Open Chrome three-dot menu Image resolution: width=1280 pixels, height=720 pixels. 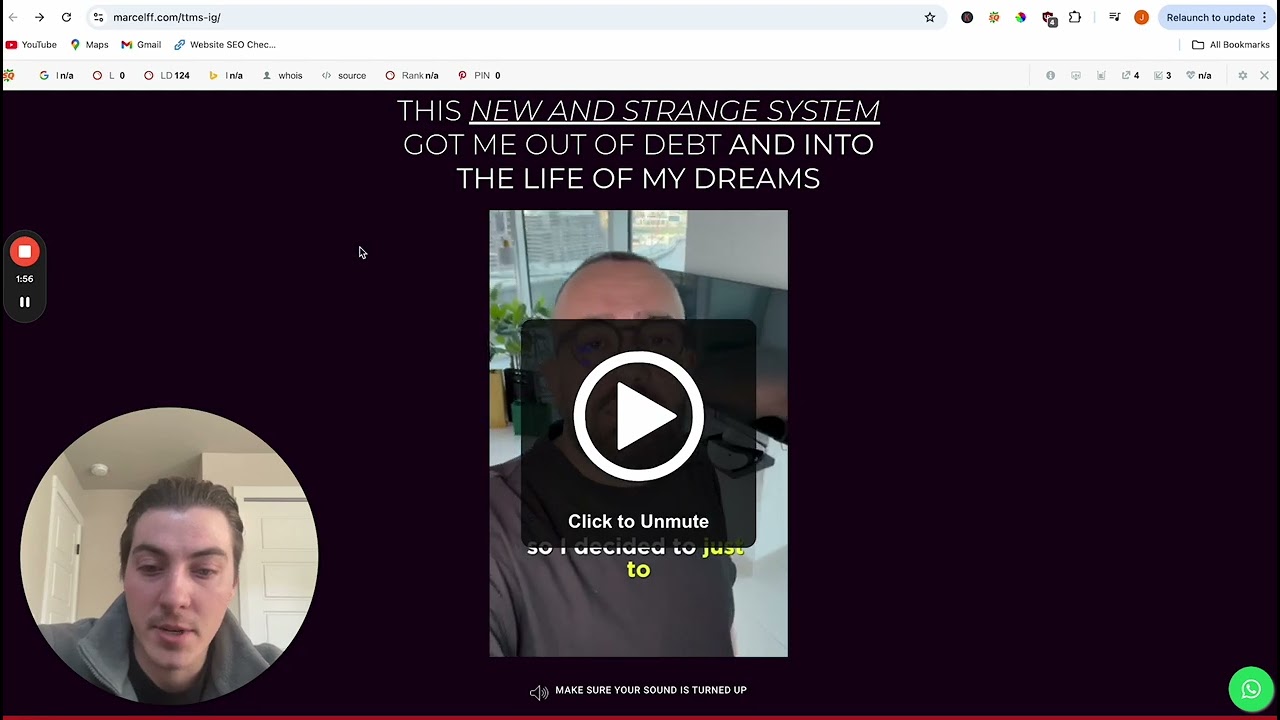point(1264,17)
